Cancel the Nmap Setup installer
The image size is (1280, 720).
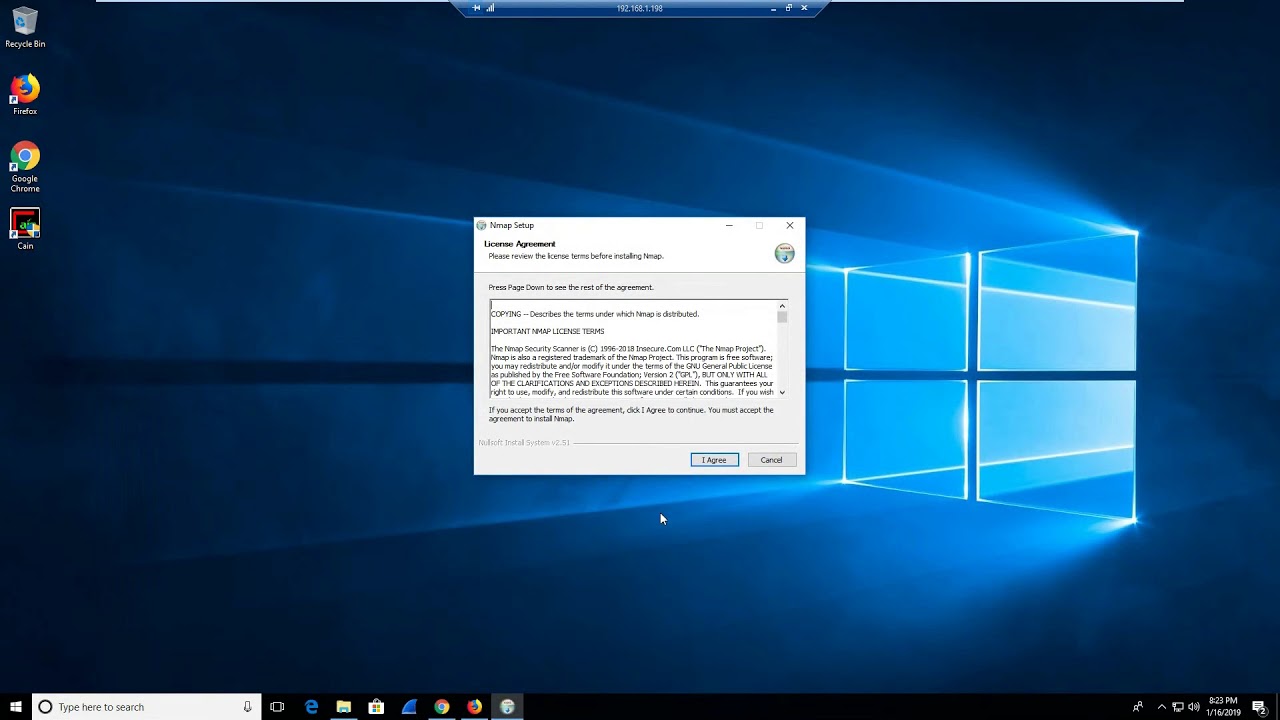point(771,460)
